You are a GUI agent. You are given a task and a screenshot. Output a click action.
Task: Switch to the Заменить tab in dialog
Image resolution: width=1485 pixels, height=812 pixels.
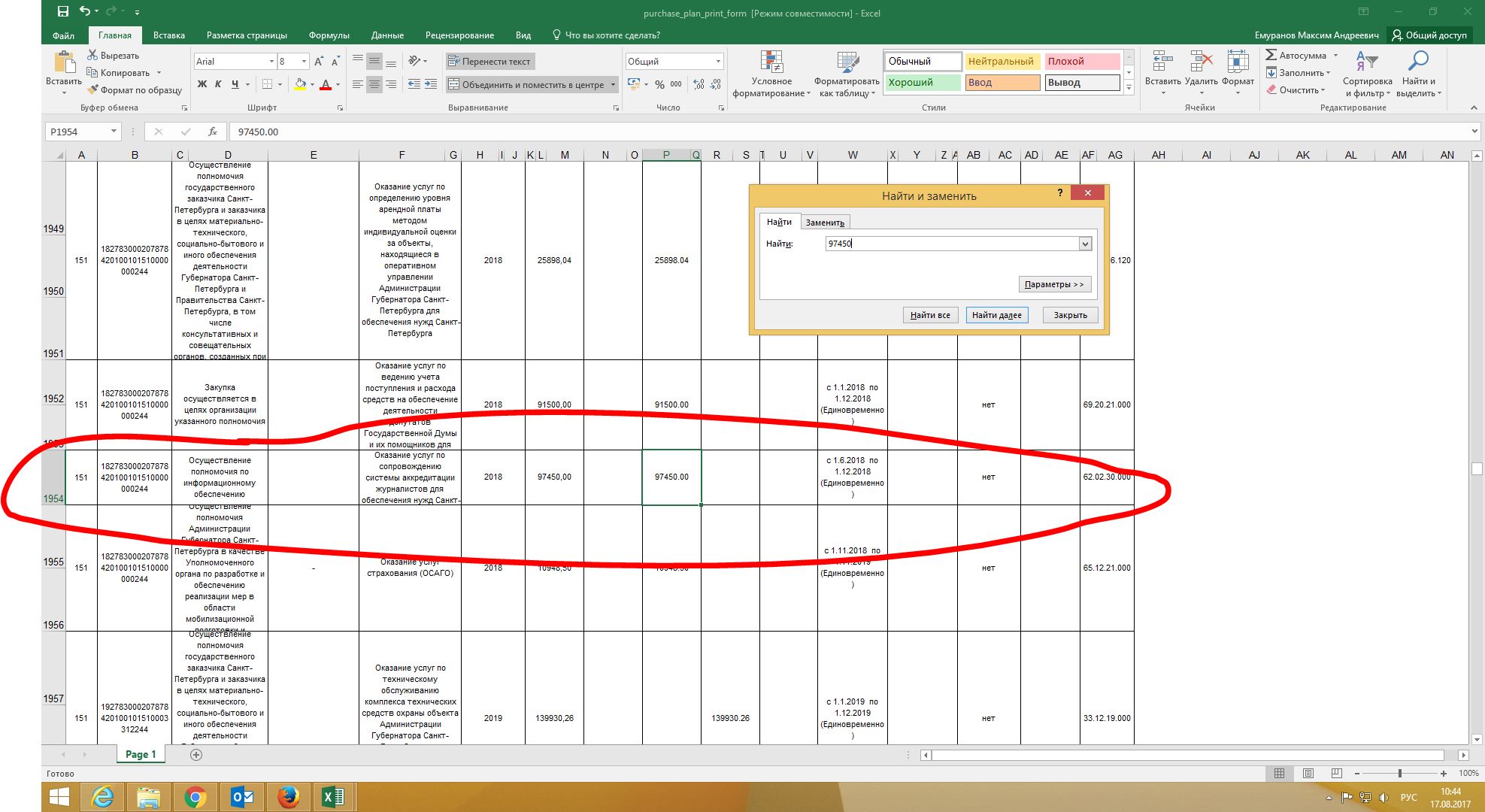(825, 223)
